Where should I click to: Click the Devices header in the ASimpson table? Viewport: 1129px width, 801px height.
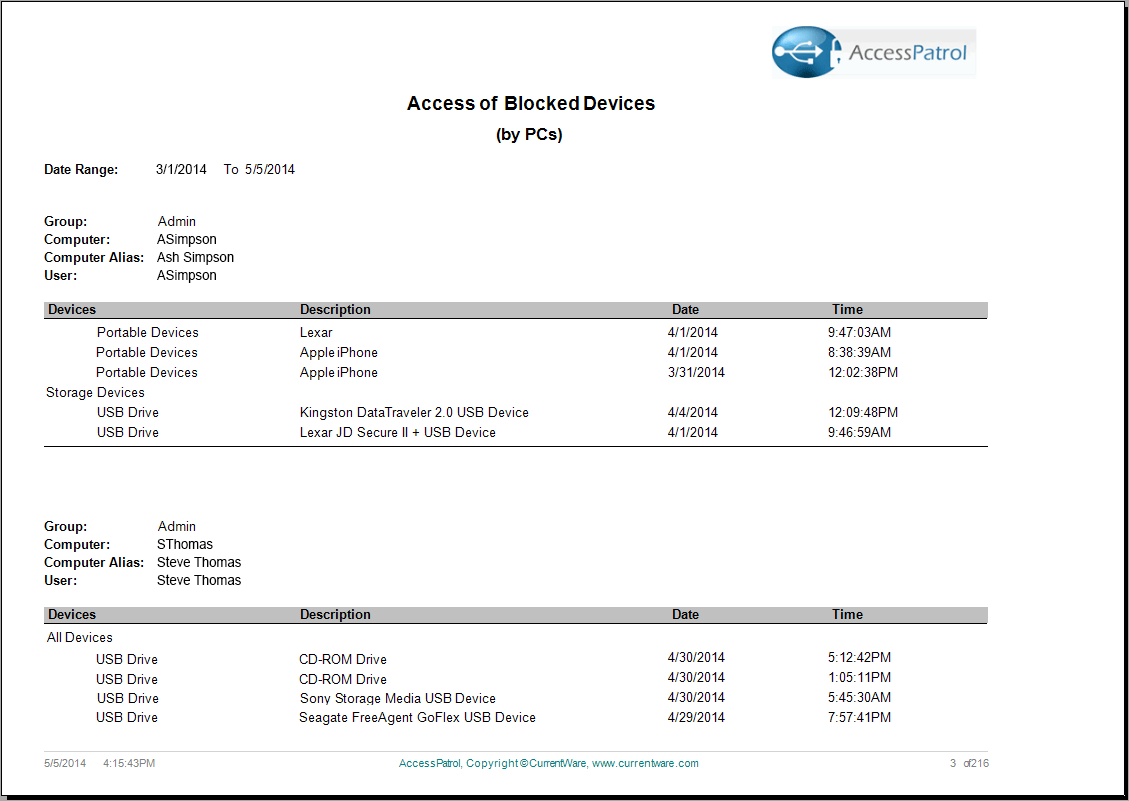pos(72,310)
